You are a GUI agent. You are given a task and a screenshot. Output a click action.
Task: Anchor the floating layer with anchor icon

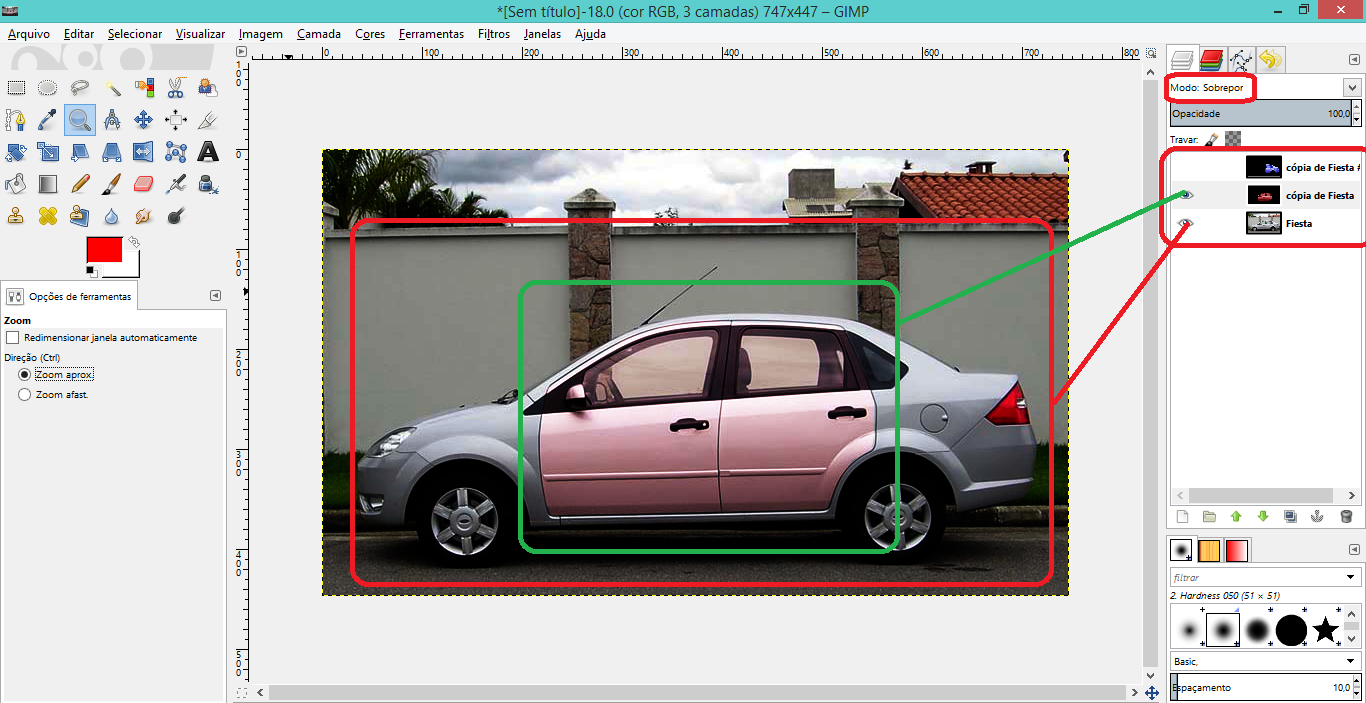tap(1318, 517)
